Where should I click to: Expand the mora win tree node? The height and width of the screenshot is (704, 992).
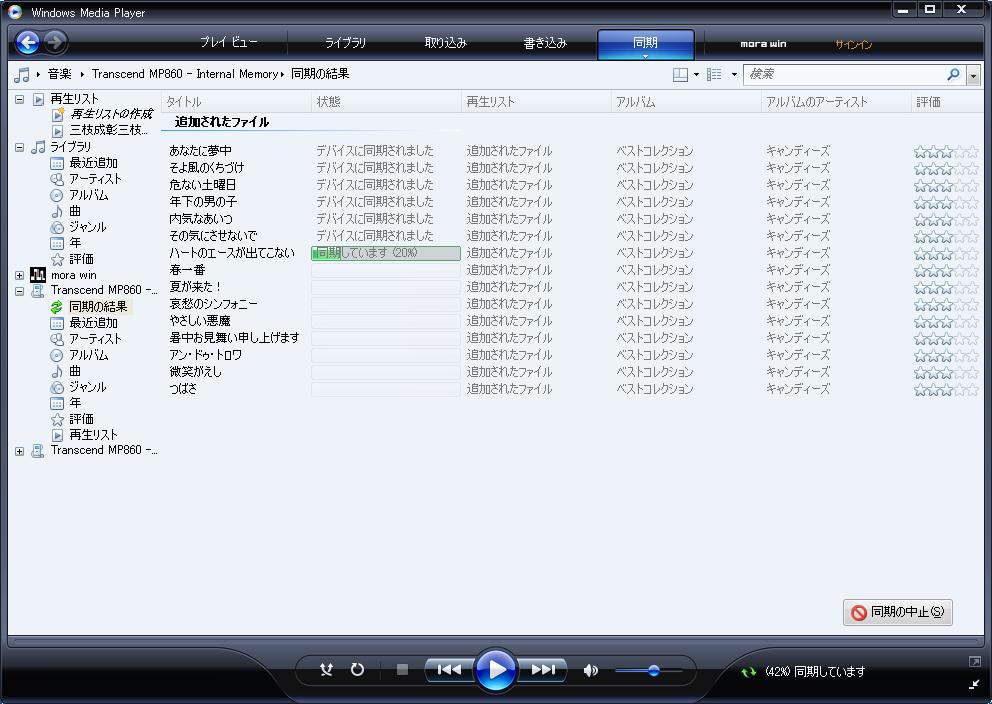point(20,275)
